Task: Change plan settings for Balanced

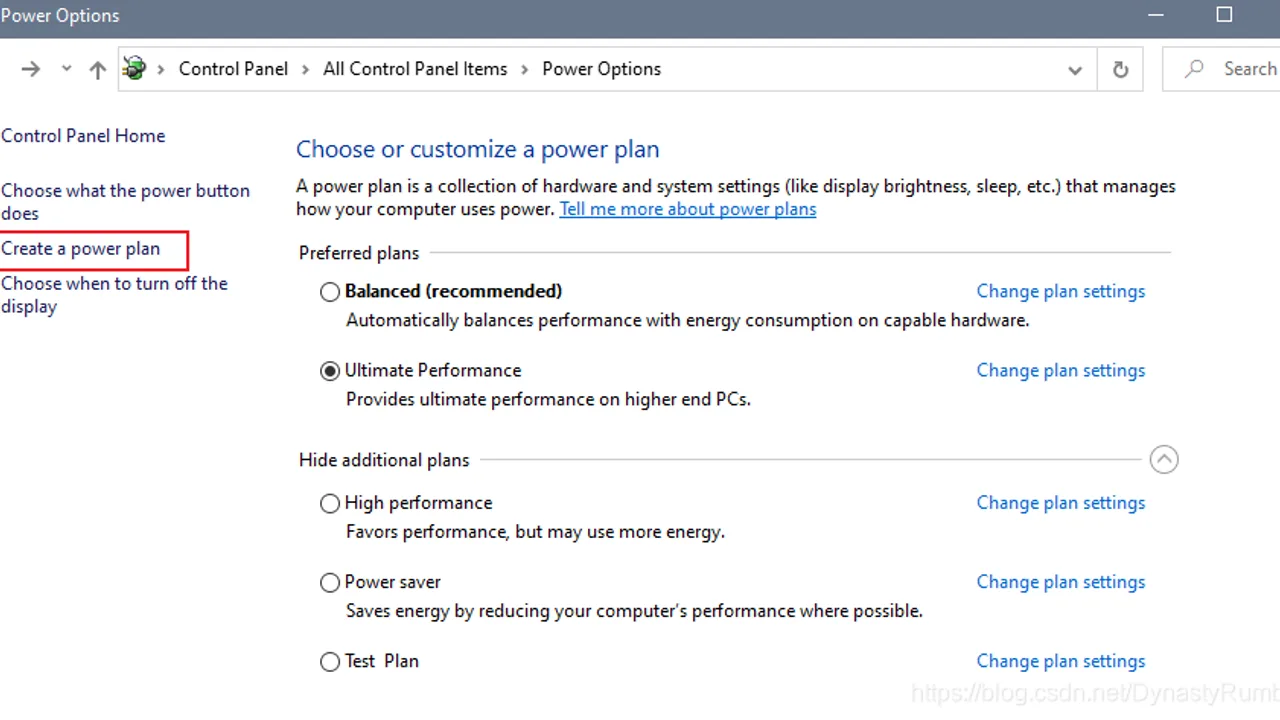Action: 1061,291
